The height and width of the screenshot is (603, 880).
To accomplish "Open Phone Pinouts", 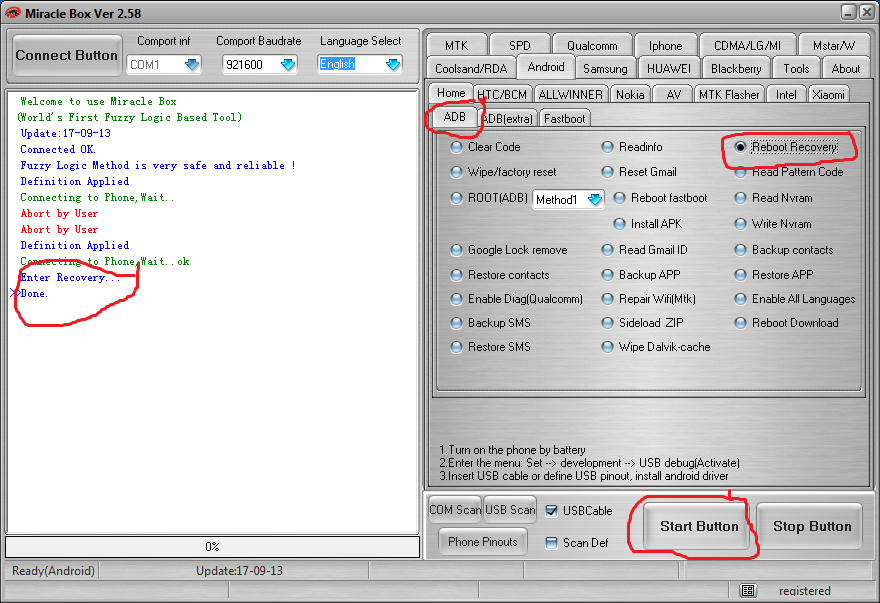I will click(x=482, y=542).
